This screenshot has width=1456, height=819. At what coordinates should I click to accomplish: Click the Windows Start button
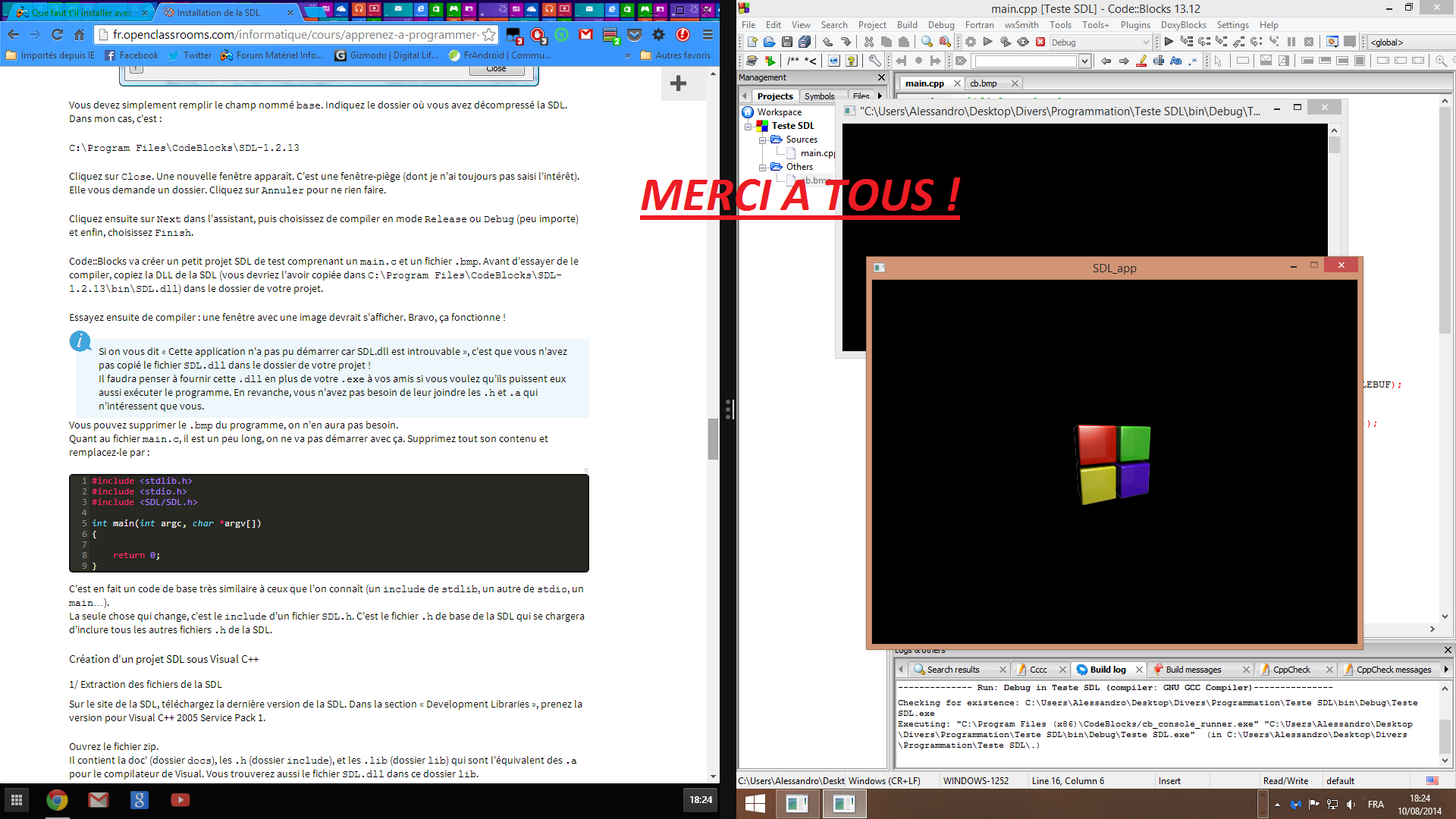coord(755,804)
